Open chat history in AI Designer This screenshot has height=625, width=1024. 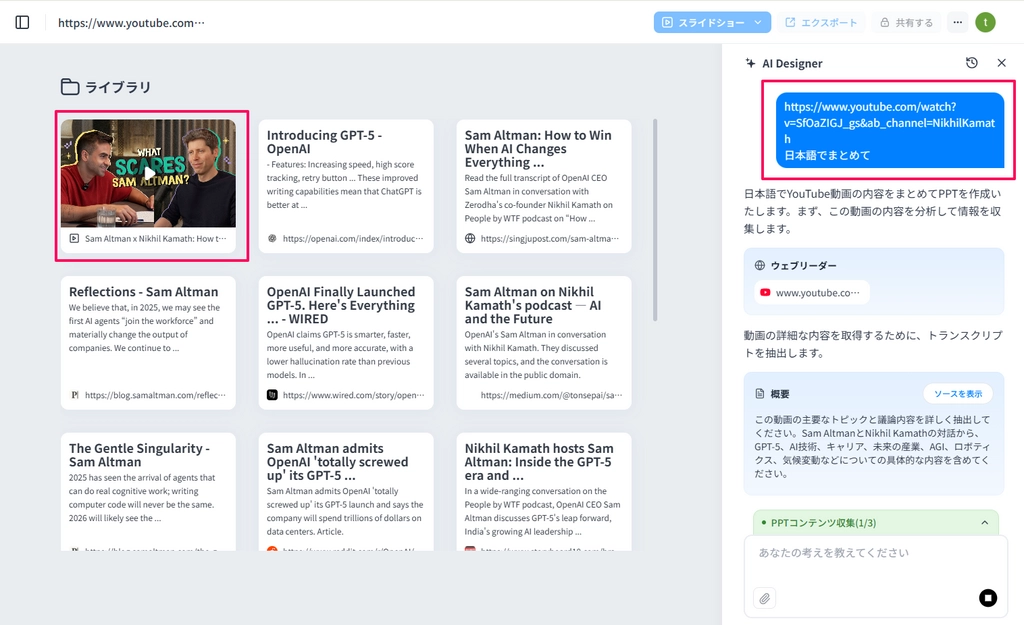click(972, 63)
